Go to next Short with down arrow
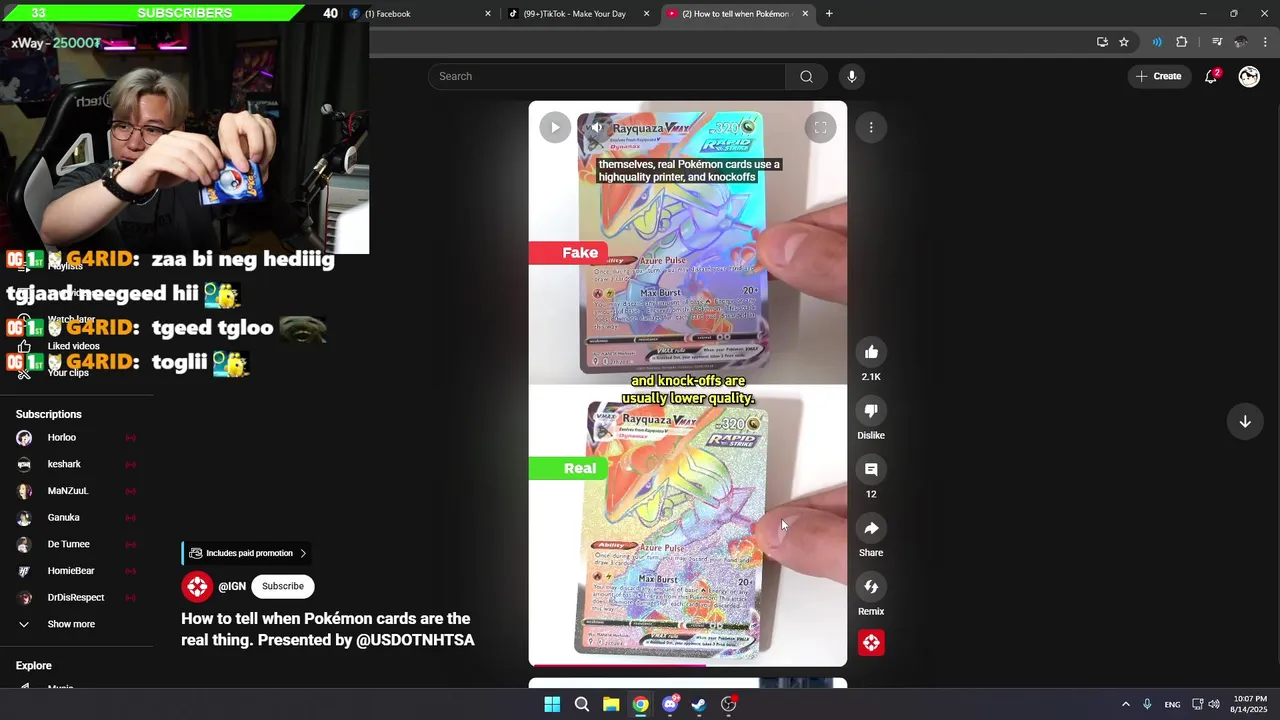Screen dimensions: 1280x720 pyautogui.click(x=1245, y=422)
